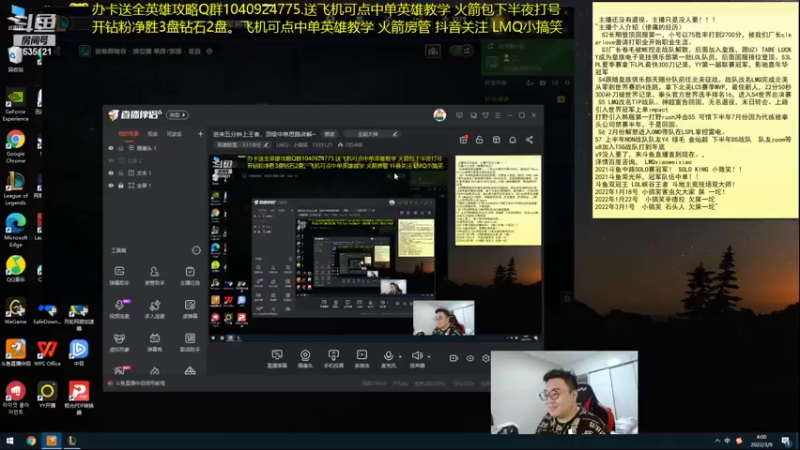Mute the 扬声器 speaker
Image resolution: width=800 pixels, height=450 pixels.
tap(417, 359)
